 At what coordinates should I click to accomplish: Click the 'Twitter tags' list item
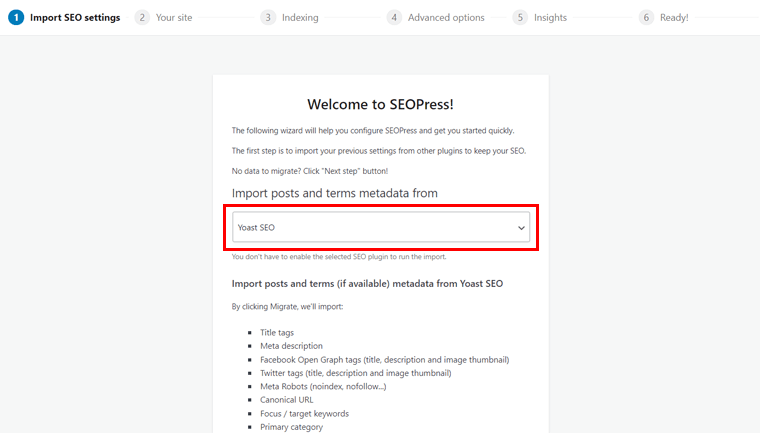pos(356,373)
